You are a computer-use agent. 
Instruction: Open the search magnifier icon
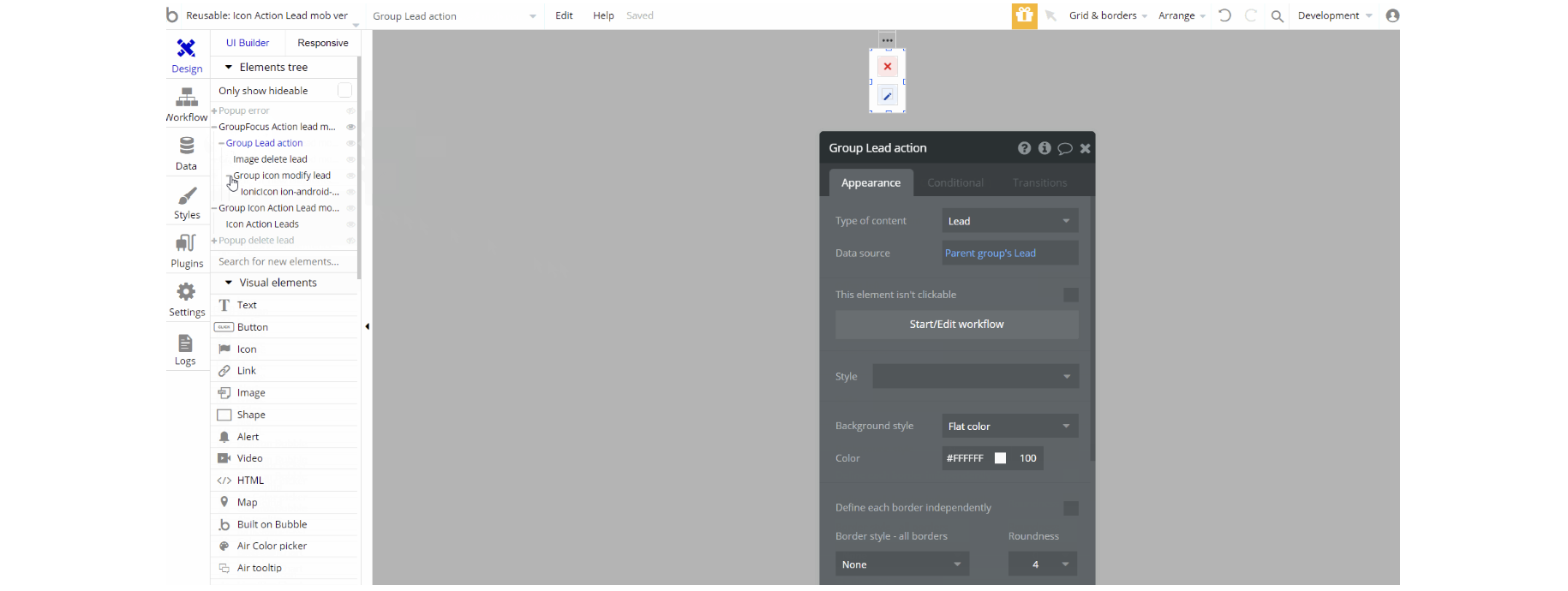1277,15
